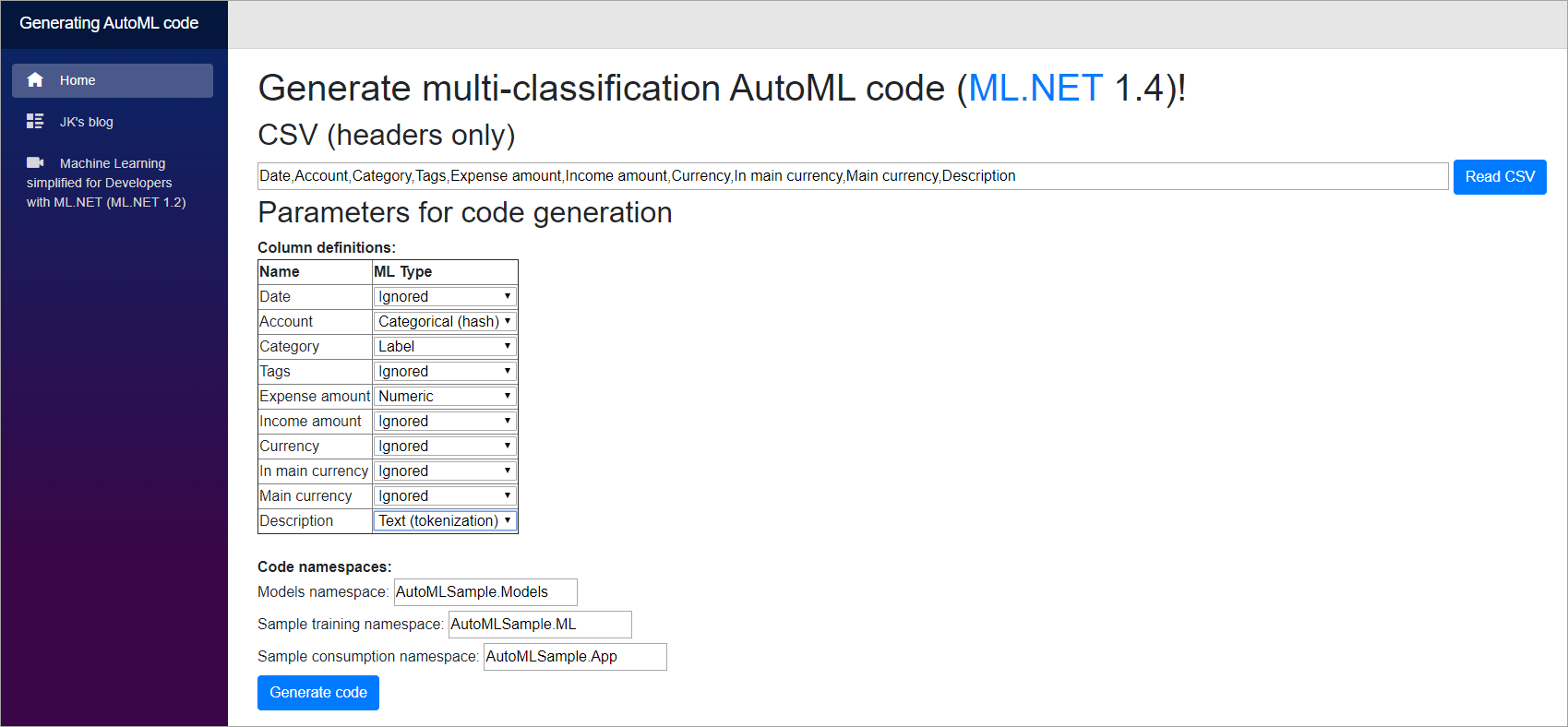Click the Main currency name cell
The height and width of the screenshot is (727, 1568).
click(x=315, y=495)
